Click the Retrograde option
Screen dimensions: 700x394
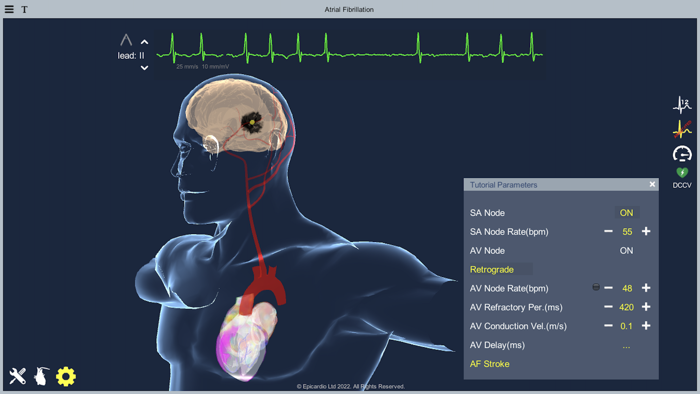pyautogui.click(x=492, y=270)
